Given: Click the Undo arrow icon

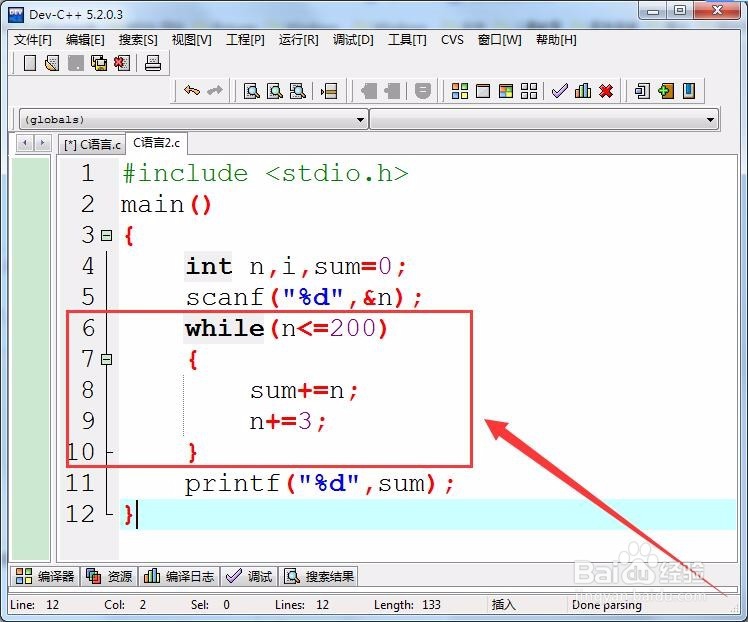Looking at the screenshot, I should pos(192,91).
